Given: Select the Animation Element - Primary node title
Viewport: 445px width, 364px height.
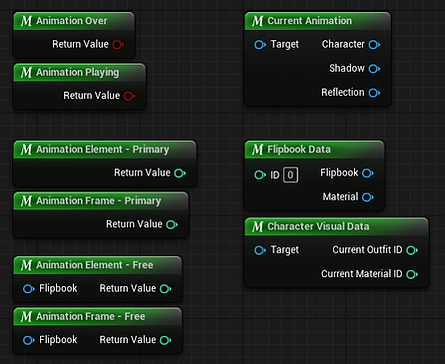Looking at the screenshot, I should [x=102, y=150].
